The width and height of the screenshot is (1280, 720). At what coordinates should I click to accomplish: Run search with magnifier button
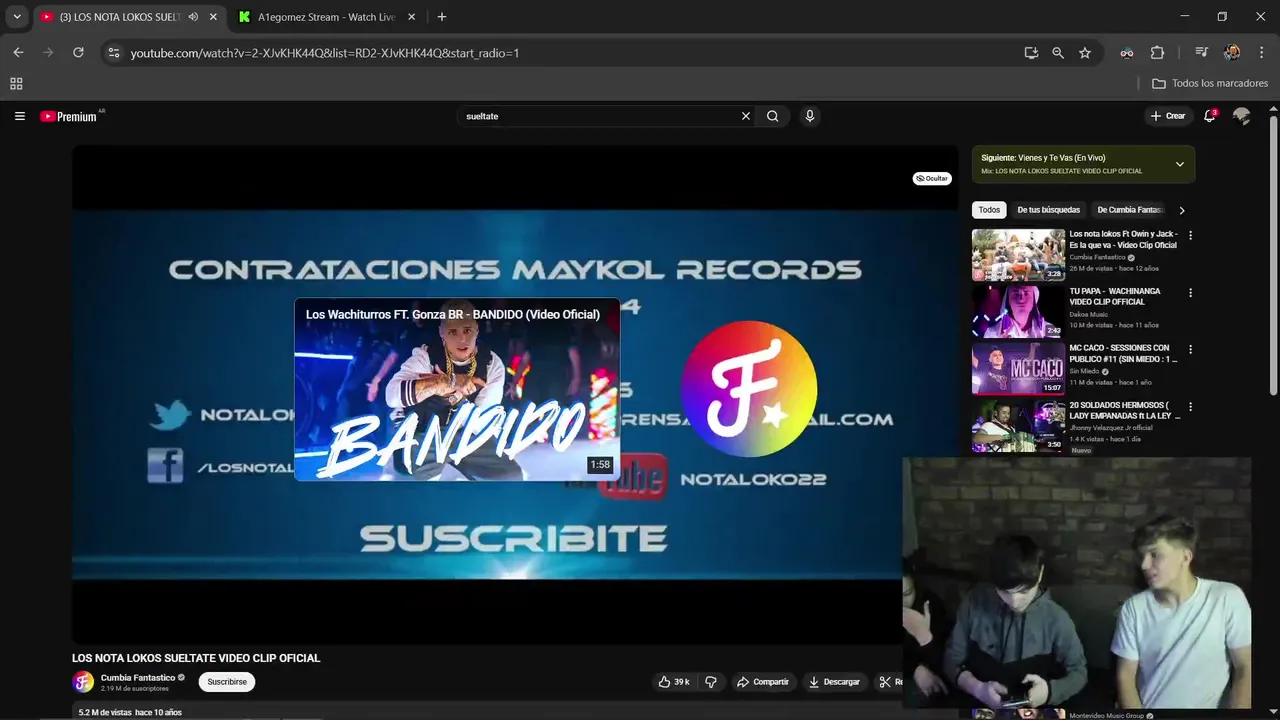tap(772, 116)
